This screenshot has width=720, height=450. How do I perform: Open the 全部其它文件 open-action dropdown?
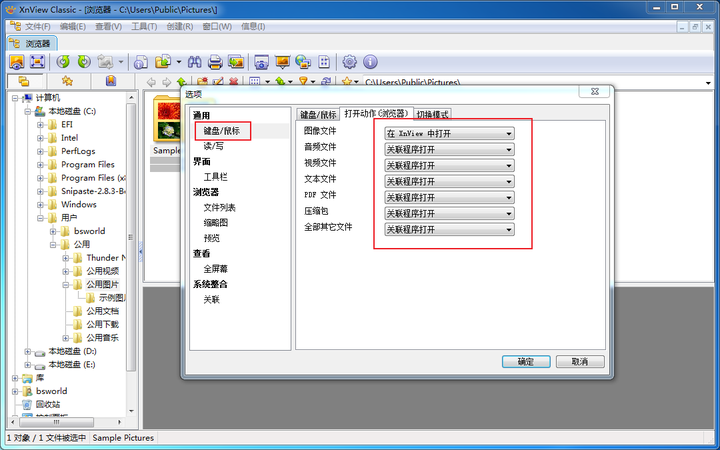click(449, 230)
